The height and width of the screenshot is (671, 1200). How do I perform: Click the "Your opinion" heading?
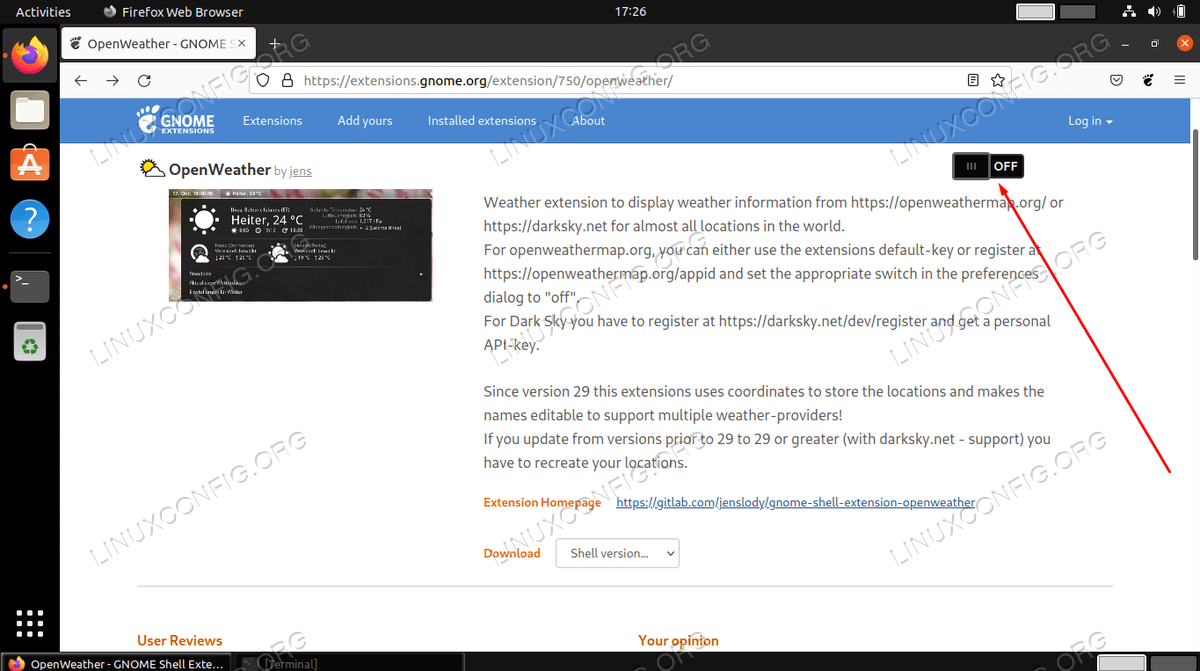tap(678, 640)
